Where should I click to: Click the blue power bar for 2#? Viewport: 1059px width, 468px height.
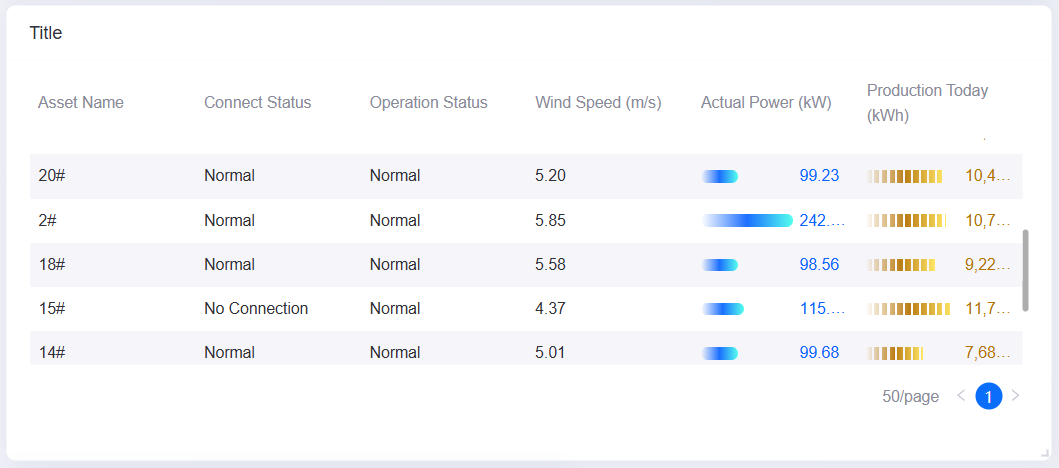coord(747,220)
